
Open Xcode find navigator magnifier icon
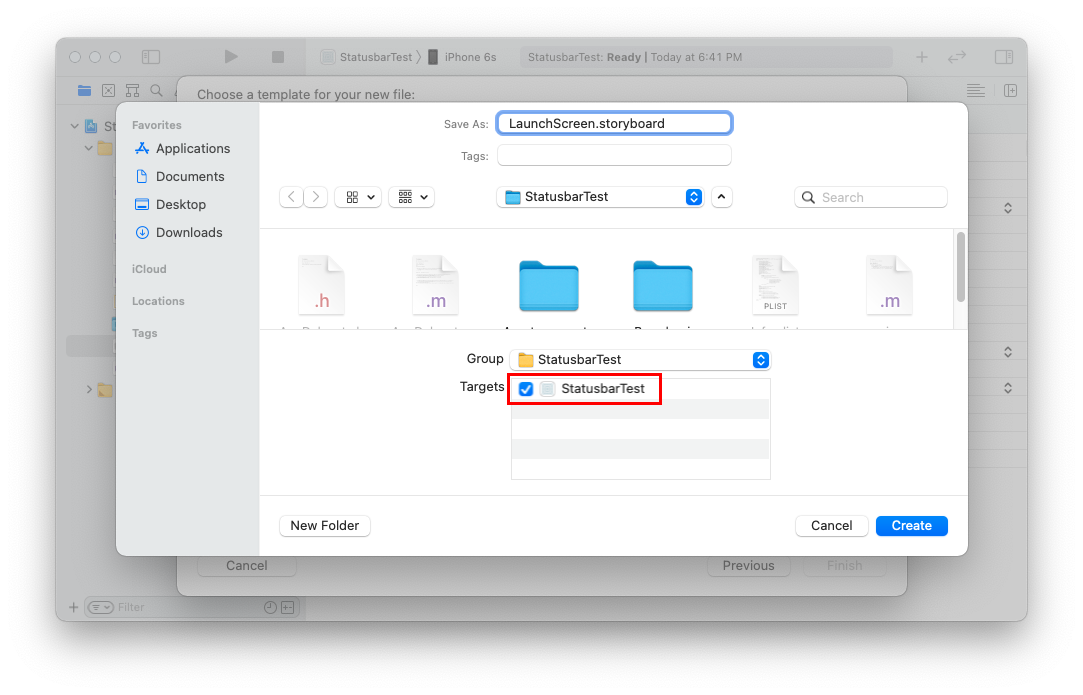(x=157, y=91)
